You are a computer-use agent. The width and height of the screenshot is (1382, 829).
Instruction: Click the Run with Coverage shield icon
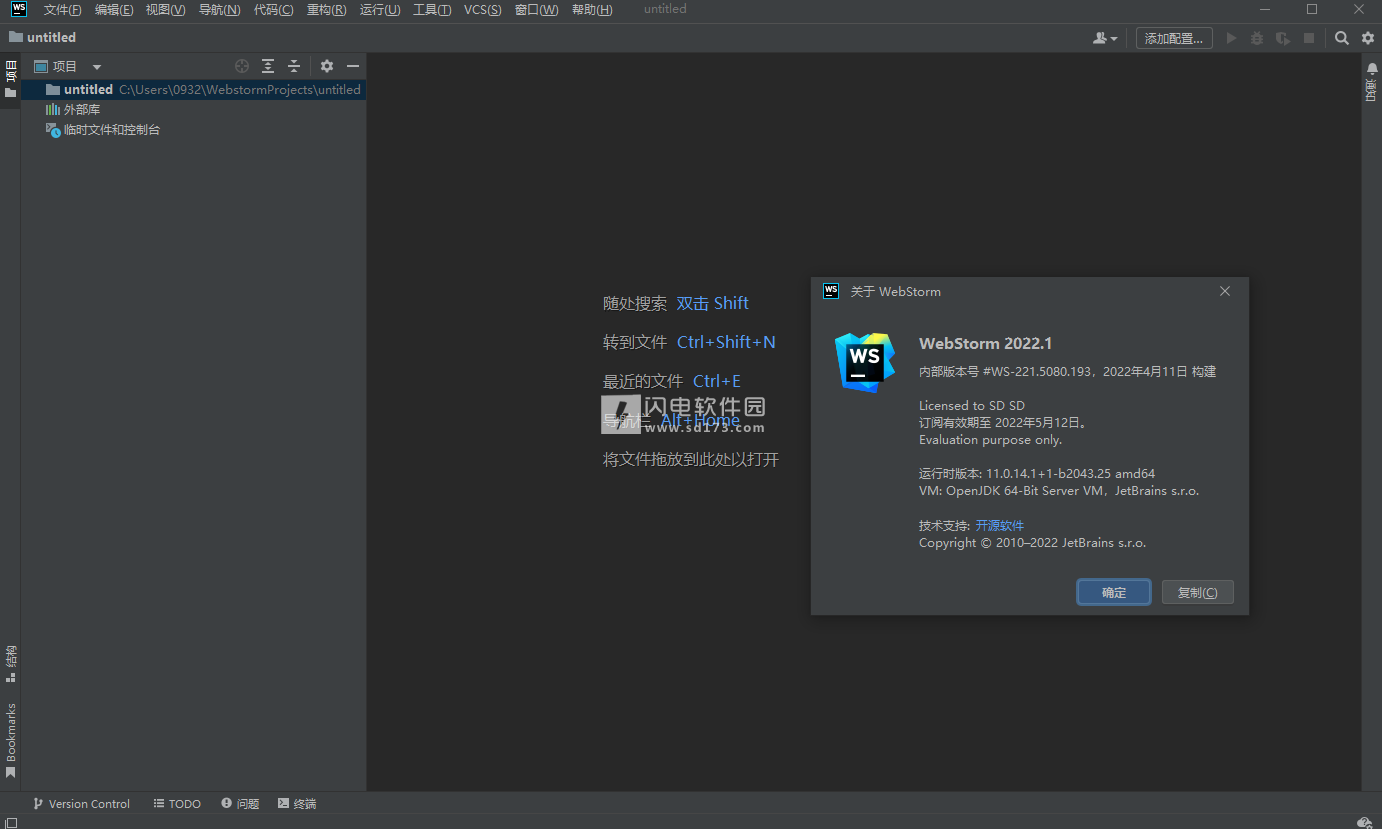click(1283, 38)
